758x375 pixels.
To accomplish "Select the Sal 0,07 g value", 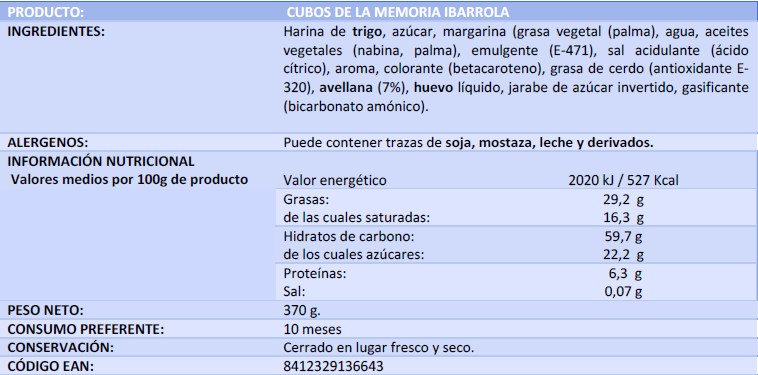I will 624,292.
